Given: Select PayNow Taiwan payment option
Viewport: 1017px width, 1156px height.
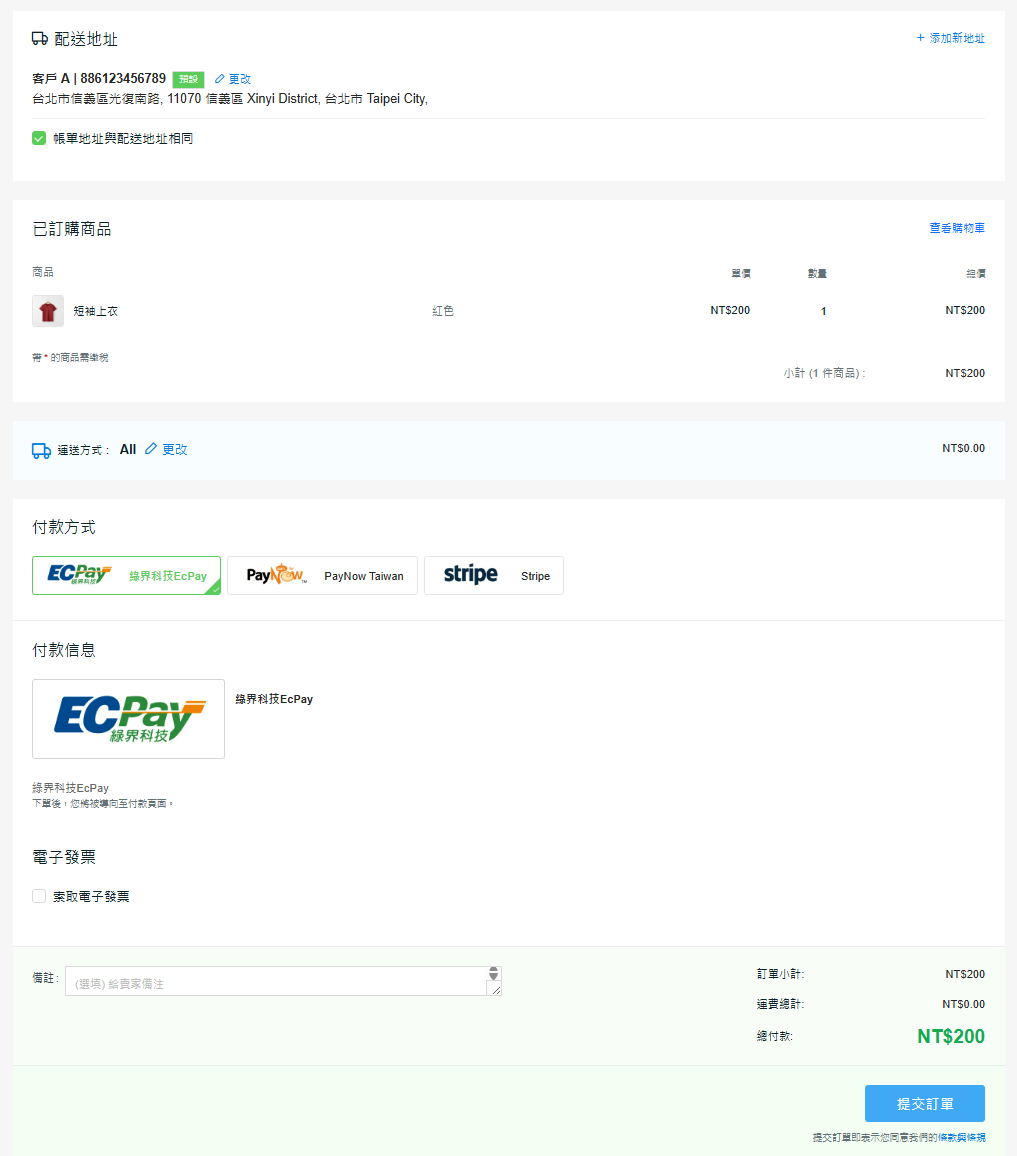Looking at the screenshot, I should [322, 576].
